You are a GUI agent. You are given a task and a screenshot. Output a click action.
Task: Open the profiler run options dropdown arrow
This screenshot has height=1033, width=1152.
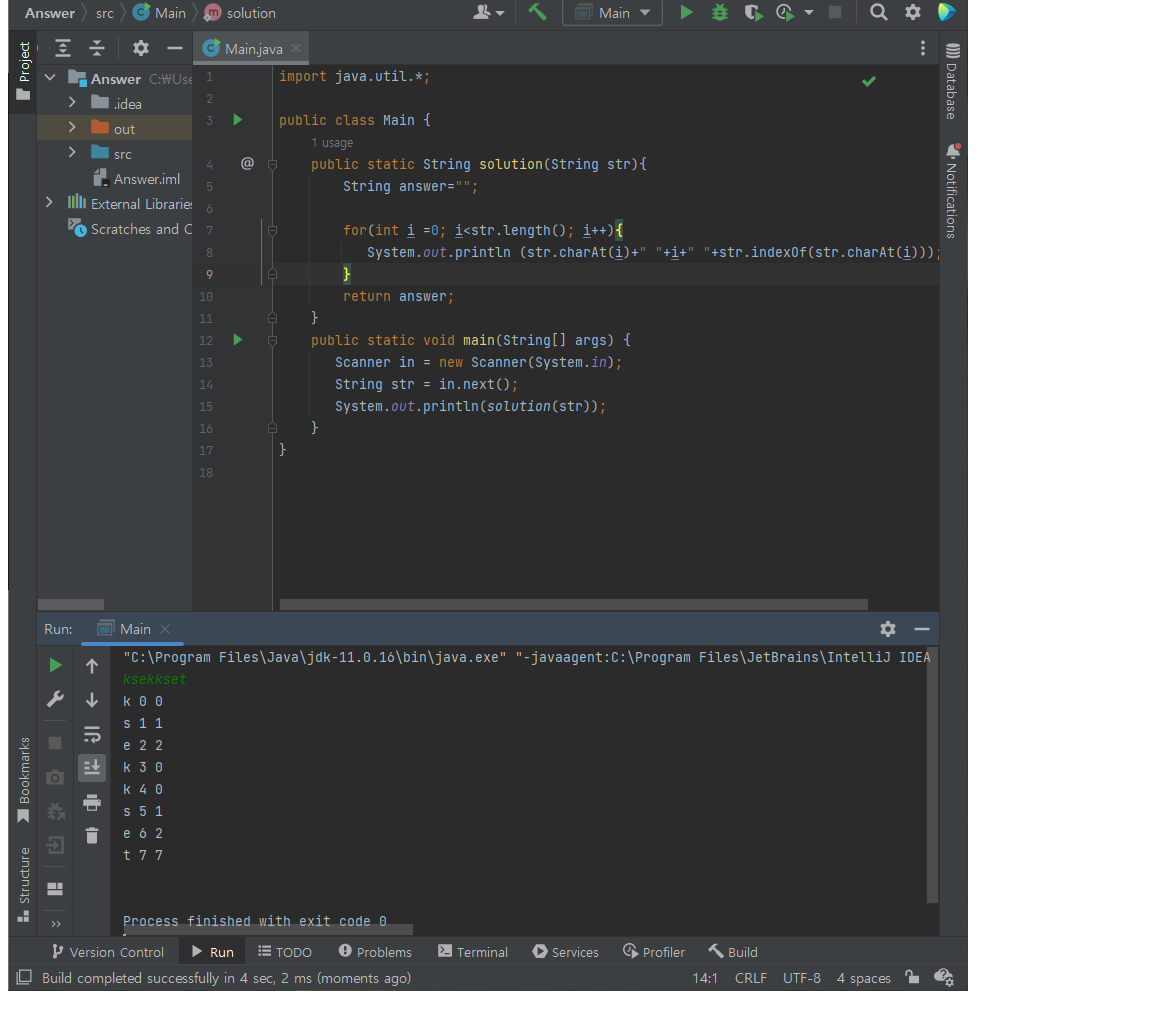point(809,12)
